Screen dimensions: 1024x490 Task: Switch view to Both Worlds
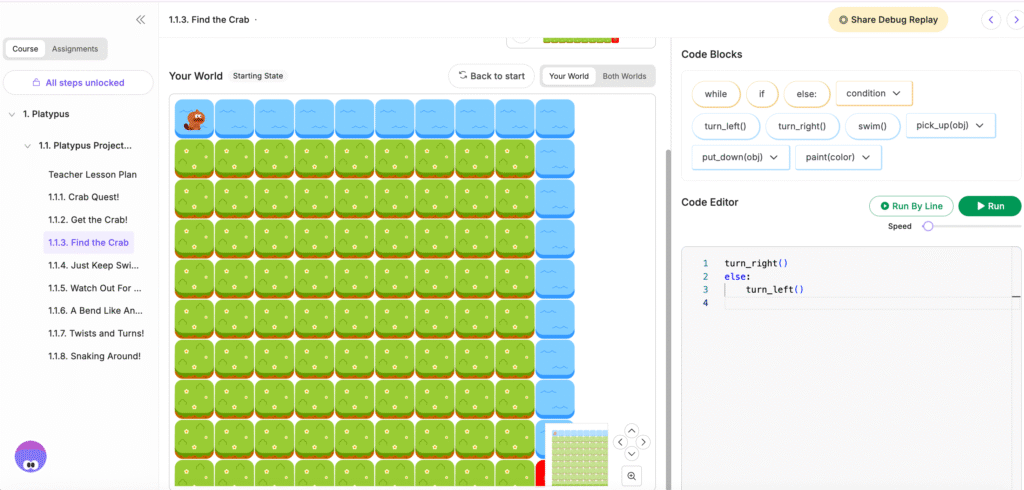pyautogui.click(x=623, y=76)
